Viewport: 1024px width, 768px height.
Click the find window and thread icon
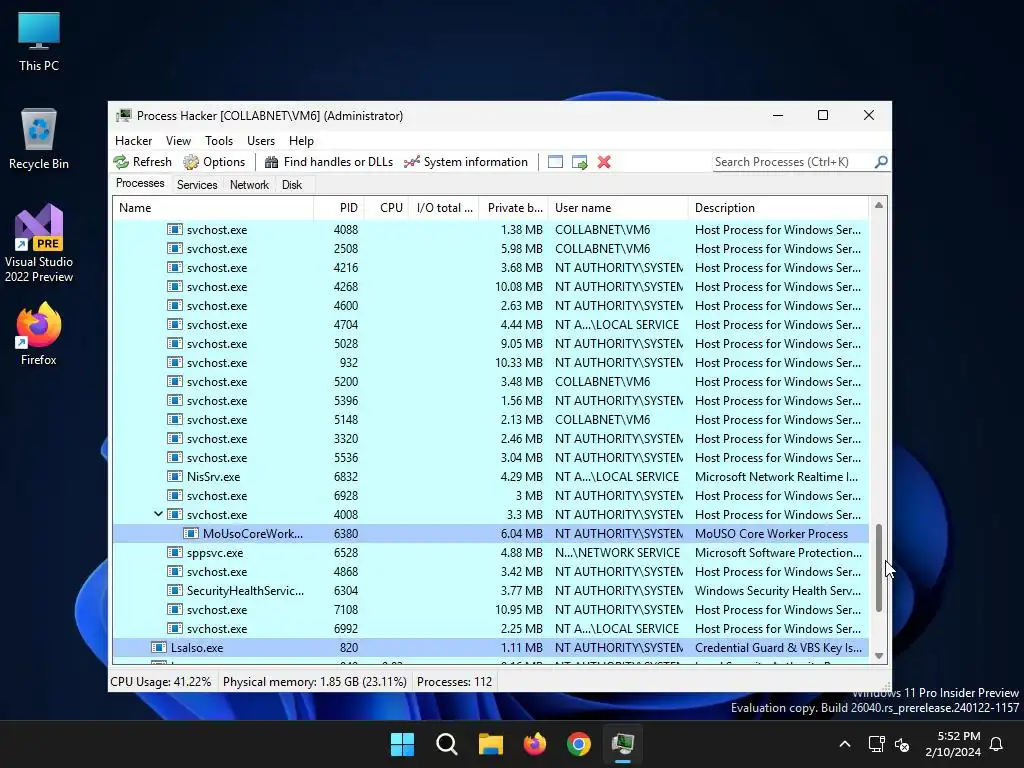pyautogui.click(x=579, y=162)
